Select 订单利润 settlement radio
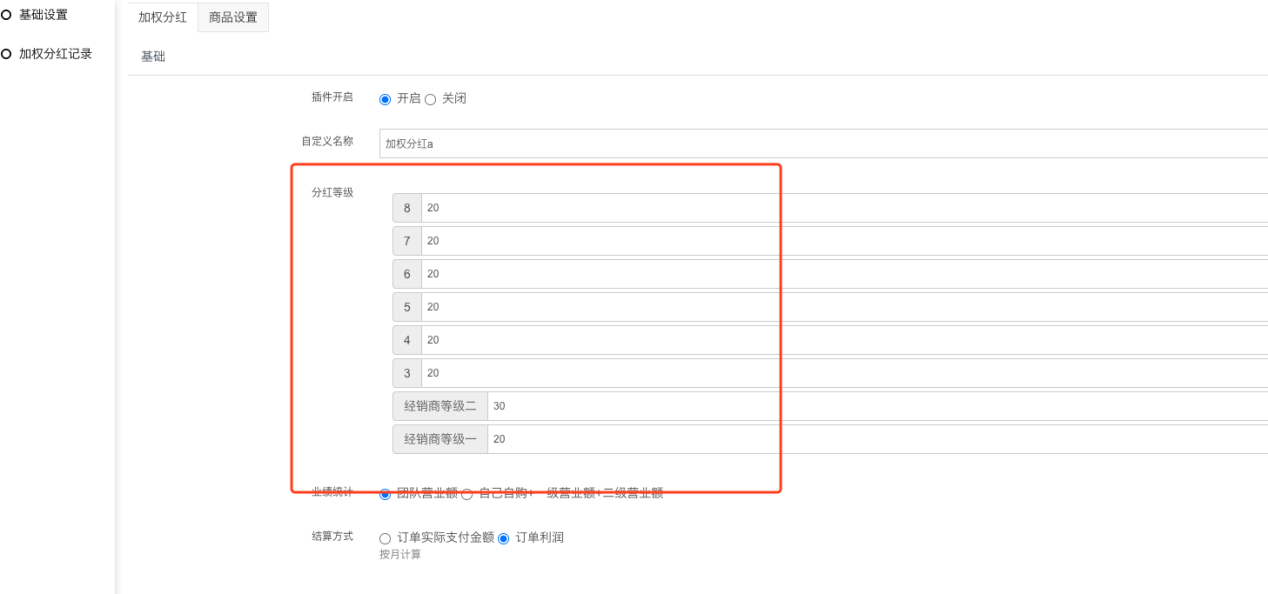Screen dimensions: 1268x594 click(504, 538)
